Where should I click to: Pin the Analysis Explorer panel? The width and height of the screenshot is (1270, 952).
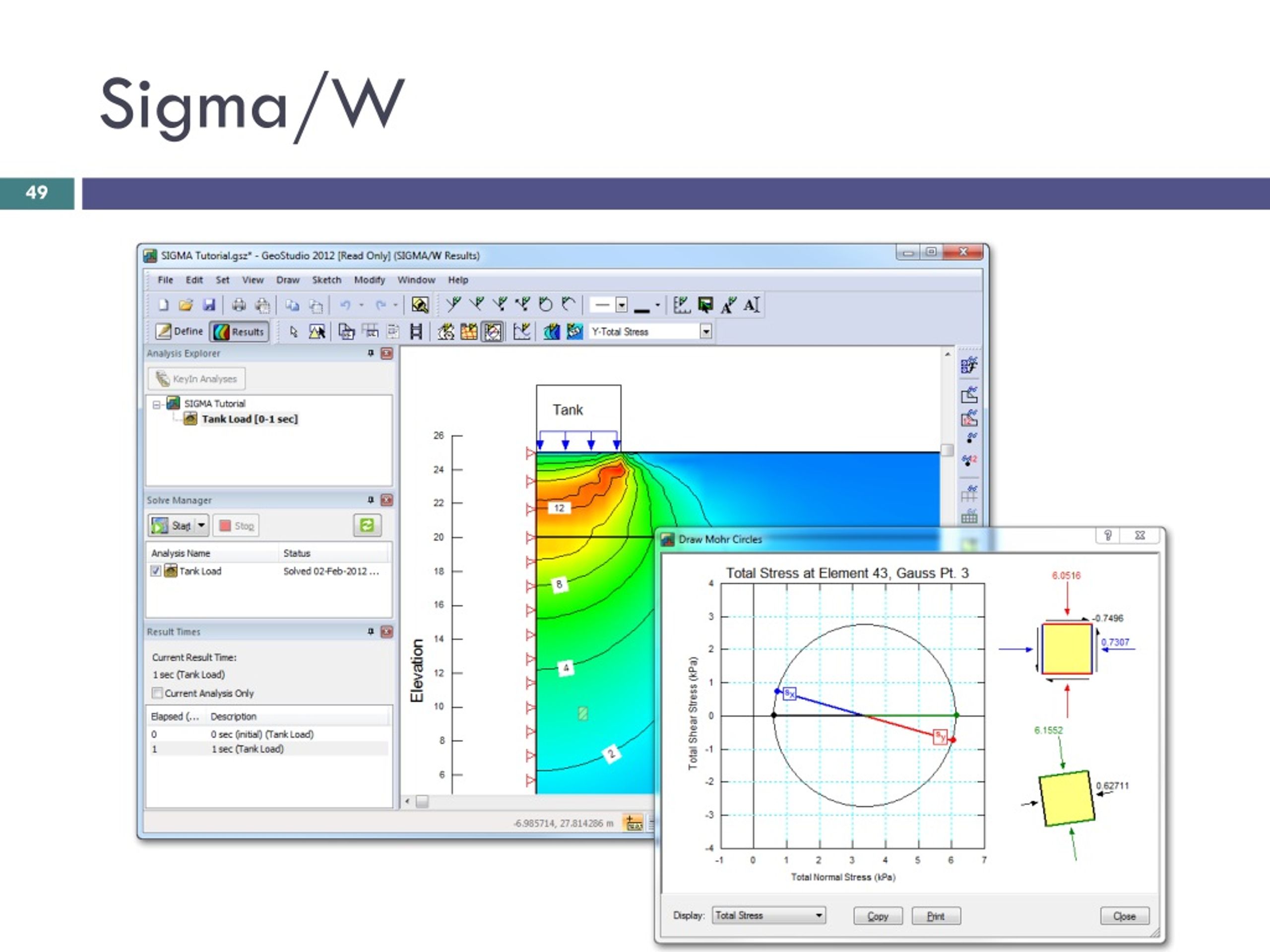click(x=371, y=354)
